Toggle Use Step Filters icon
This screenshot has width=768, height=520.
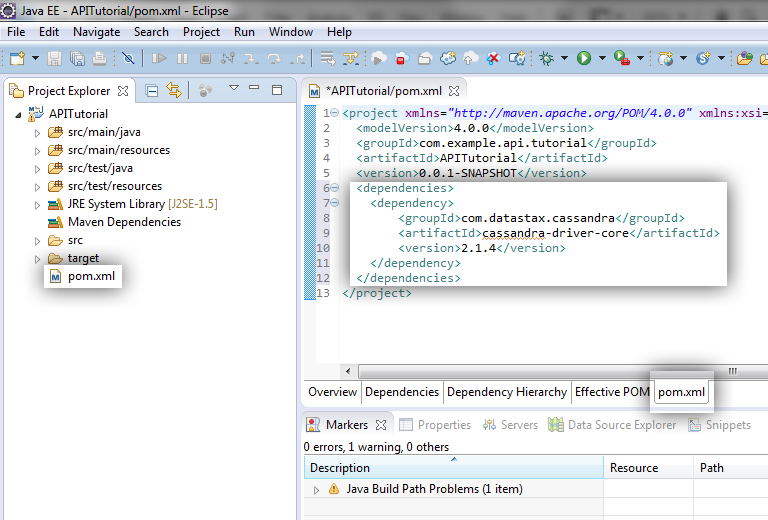click(351, 58)
